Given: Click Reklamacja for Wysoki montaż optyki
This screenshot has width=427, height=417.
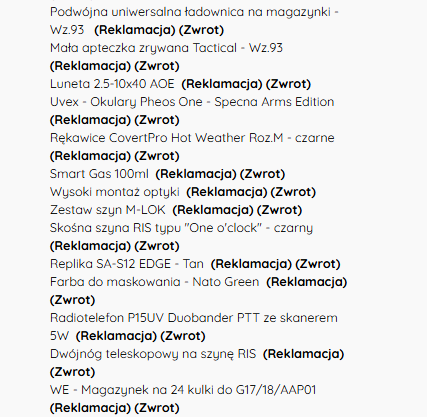Looking at the screenshot, I should coord(227,192).
